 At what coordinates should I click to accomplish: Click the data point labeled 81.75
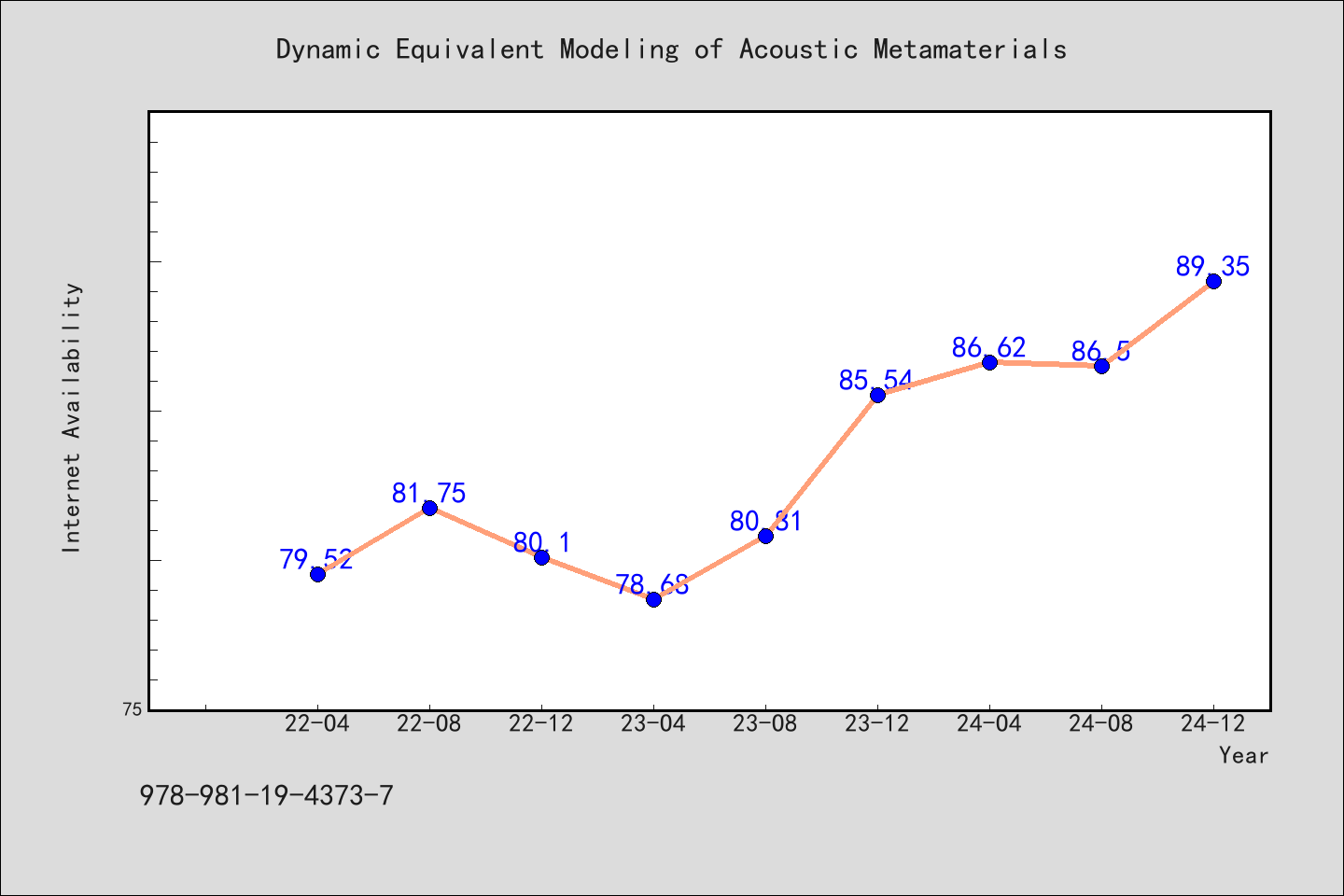(429, 508)
